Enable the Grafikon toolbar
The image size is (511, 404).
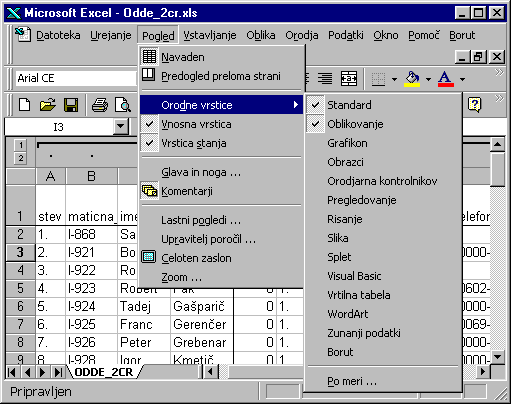pyautogui.click(x=383, y=143)
